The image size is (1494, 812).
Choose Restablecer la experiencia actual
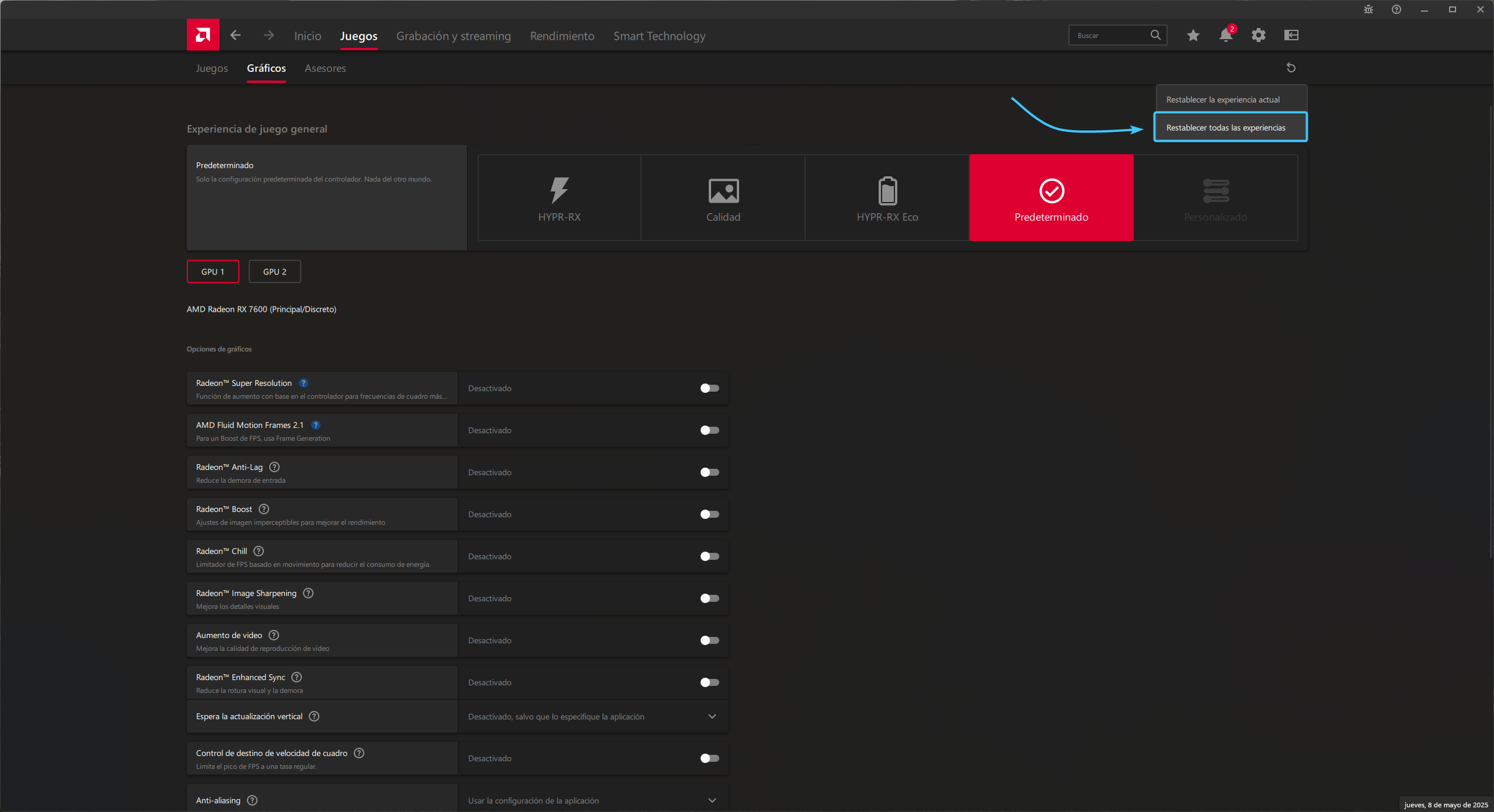1231,99
